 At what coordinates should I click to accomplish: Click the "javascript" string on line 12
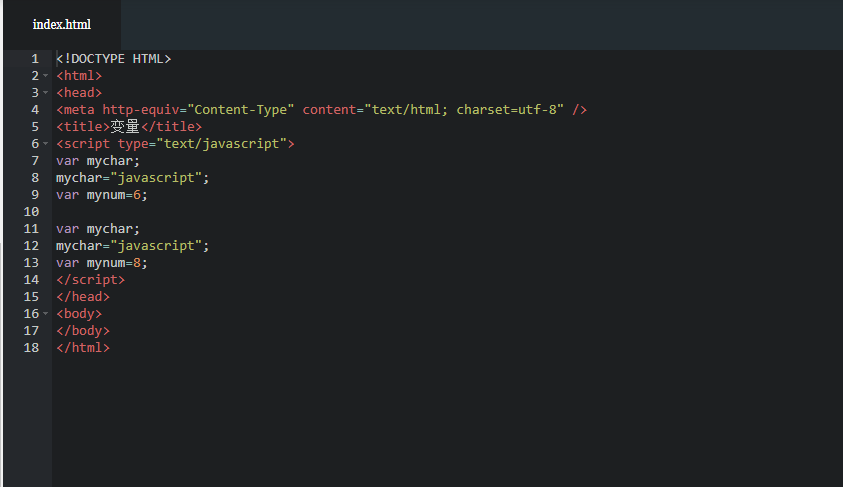pyautogui.click(x=156, y=246)
